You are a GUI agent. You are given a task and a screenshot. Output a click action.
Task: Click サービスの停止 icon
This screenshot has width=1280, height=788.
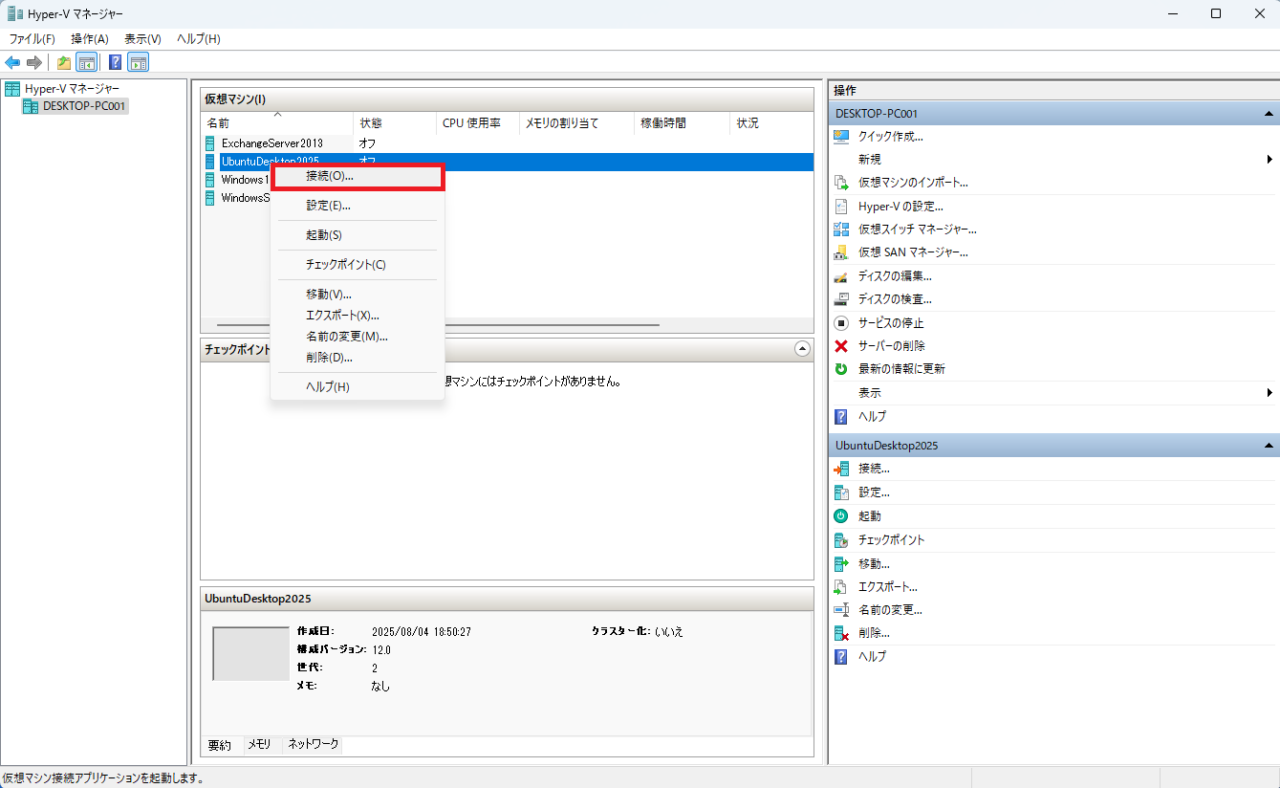841,323
